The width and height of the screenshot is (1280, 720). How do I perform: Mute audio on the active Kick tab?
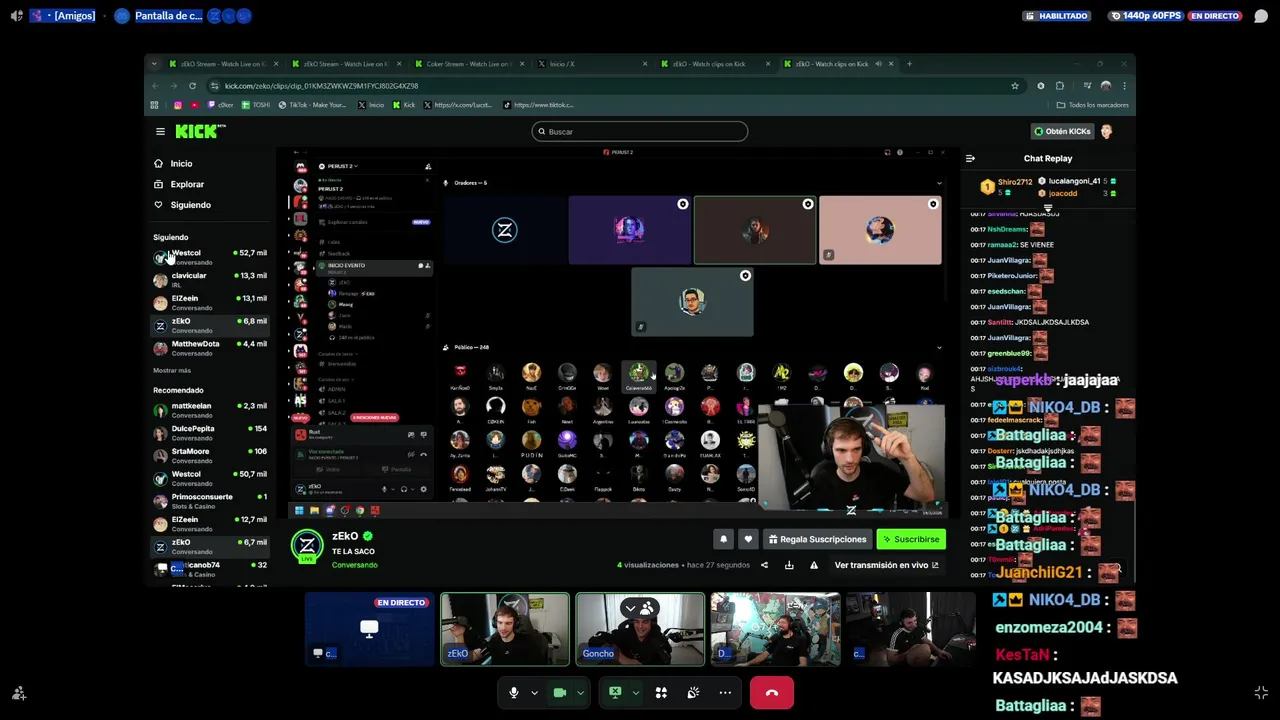[x=878, y=64]
